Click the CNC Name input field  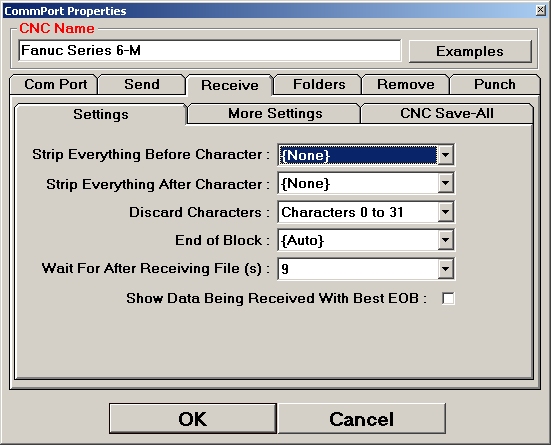209,51
